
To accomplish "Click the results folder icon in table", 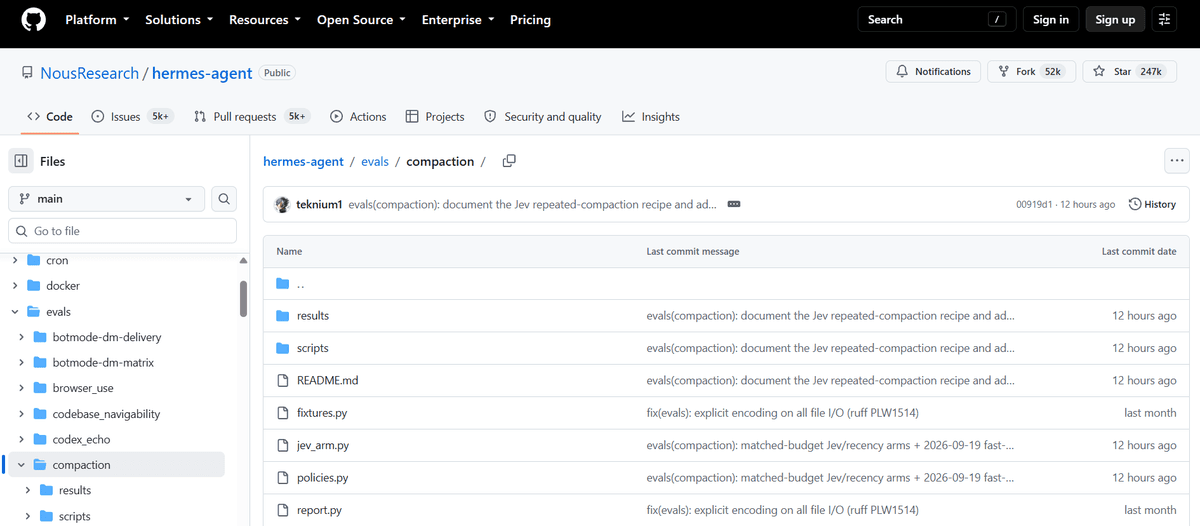I will click(x=282, y=316).
